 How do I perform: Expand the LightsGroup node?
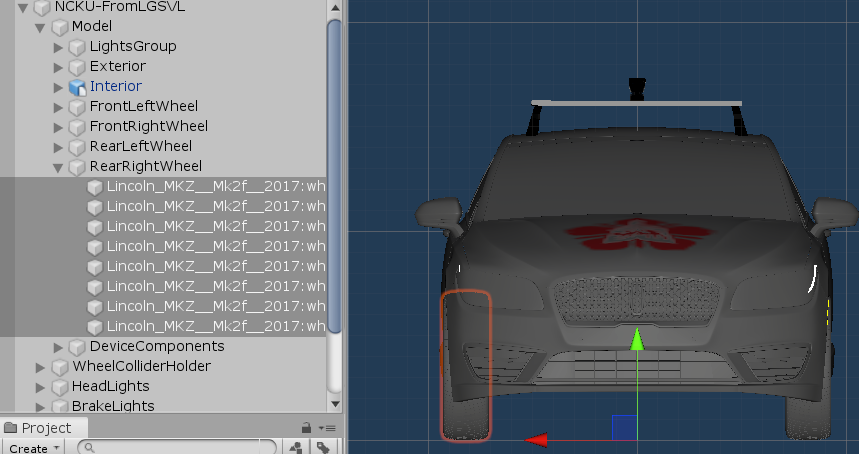point(58,48)
